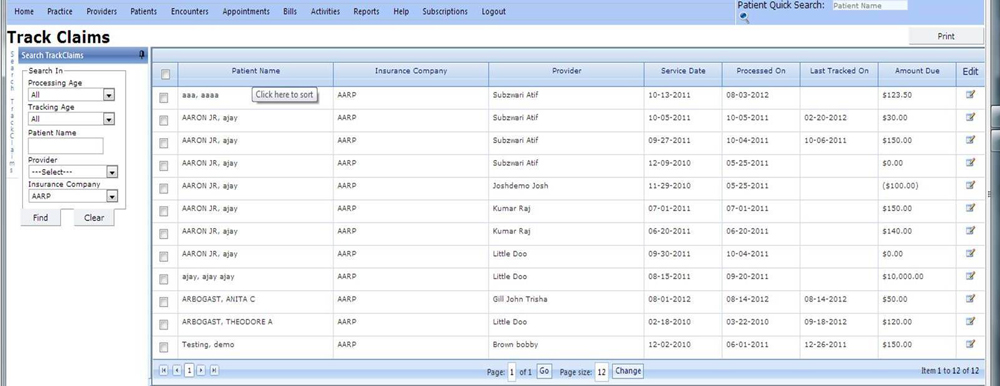Edit the ARBOGAST, THEODORE A claim
Screen dimensions: 1000x386
point(971,321)
